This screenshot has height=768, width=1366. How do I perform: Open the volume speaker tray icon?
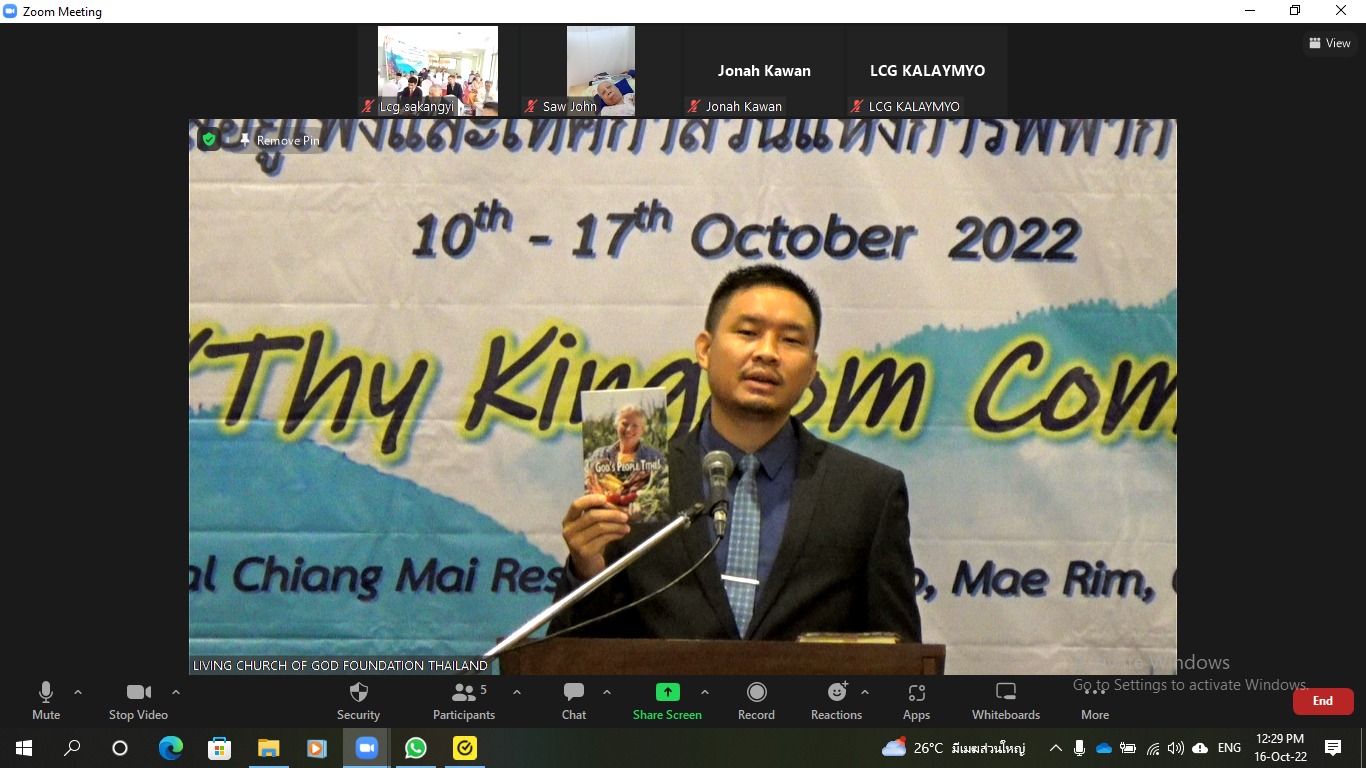click(1176, 748)
